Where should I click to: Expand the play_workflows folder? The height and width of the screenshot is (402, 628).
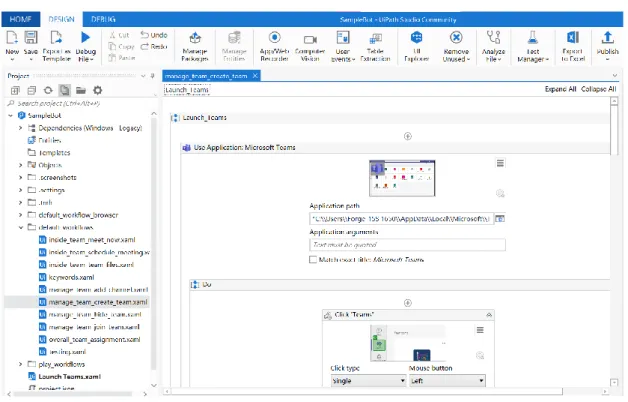(20, 364)
